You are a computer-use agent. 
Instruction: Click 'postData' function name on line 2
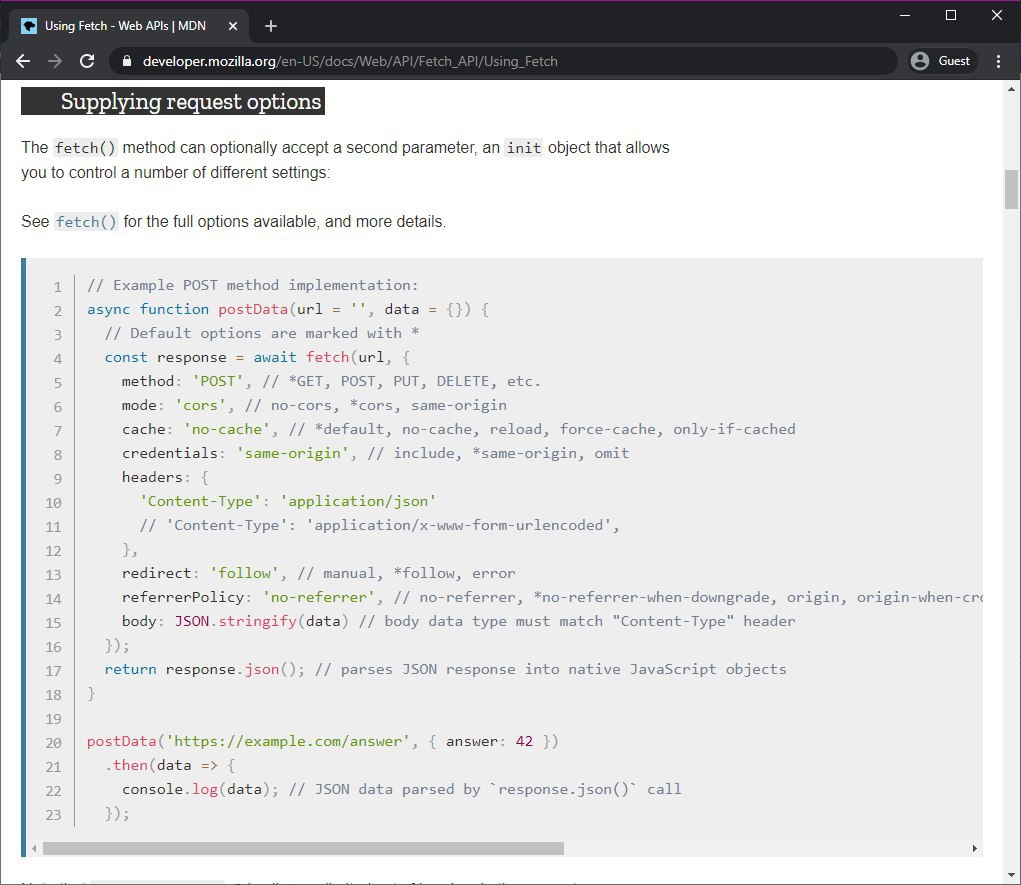253,309
